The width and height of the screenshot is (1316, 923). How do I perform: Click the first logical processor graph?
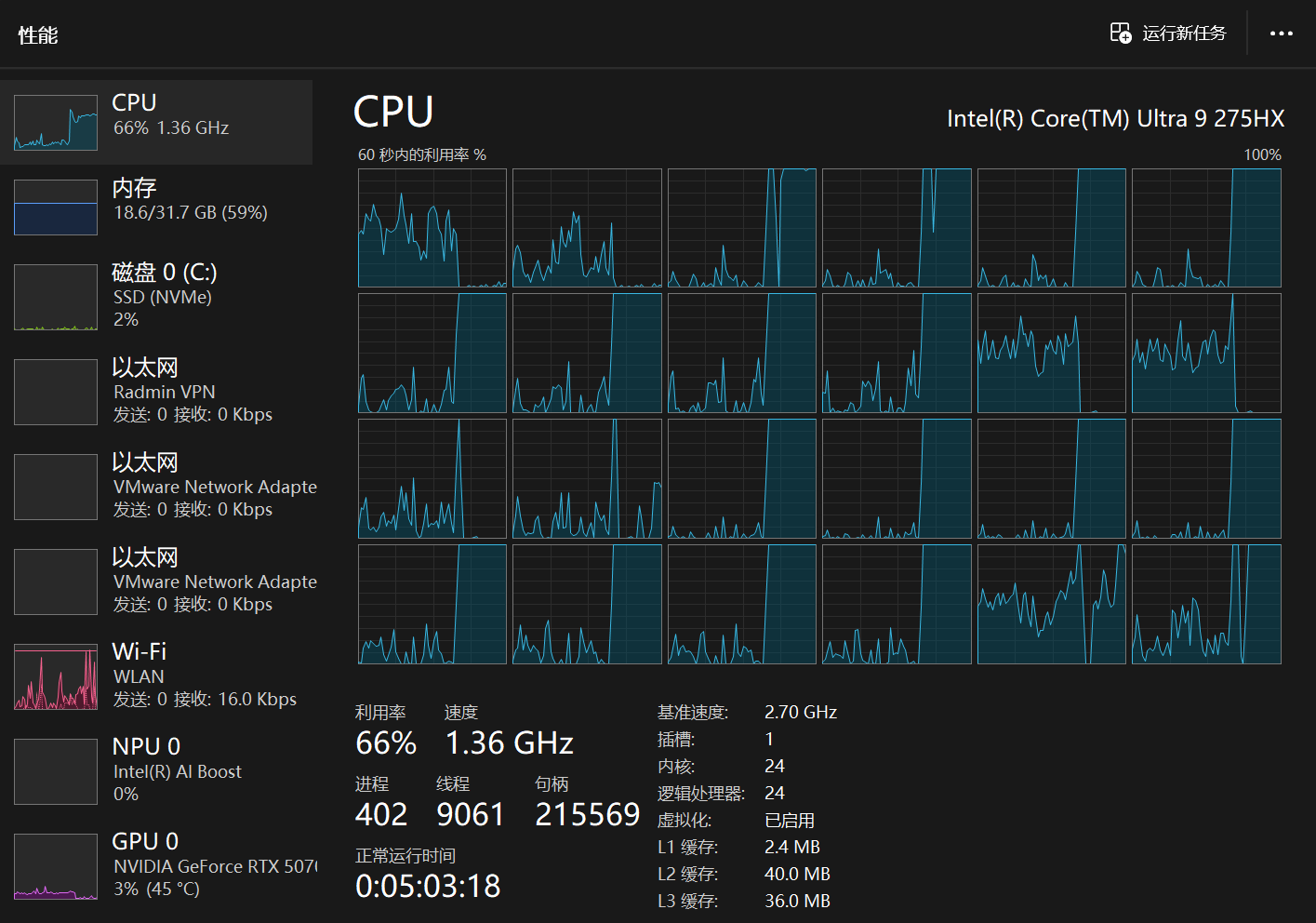tap(432, 228)
